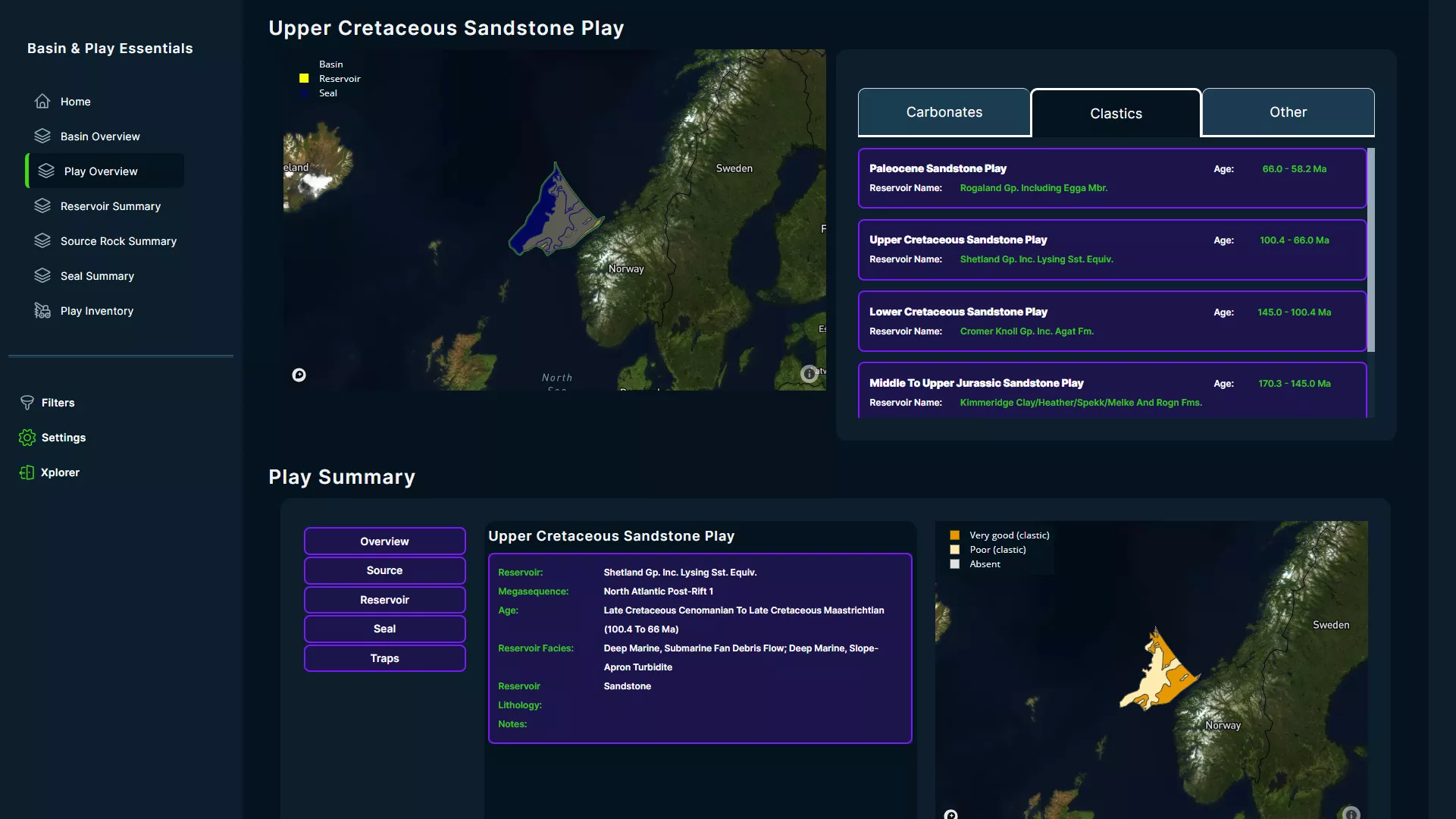Viewport: 1456px width, 819px height.
Task: Select Paleocene Sandstone Play card
Action: point(1111,178)
